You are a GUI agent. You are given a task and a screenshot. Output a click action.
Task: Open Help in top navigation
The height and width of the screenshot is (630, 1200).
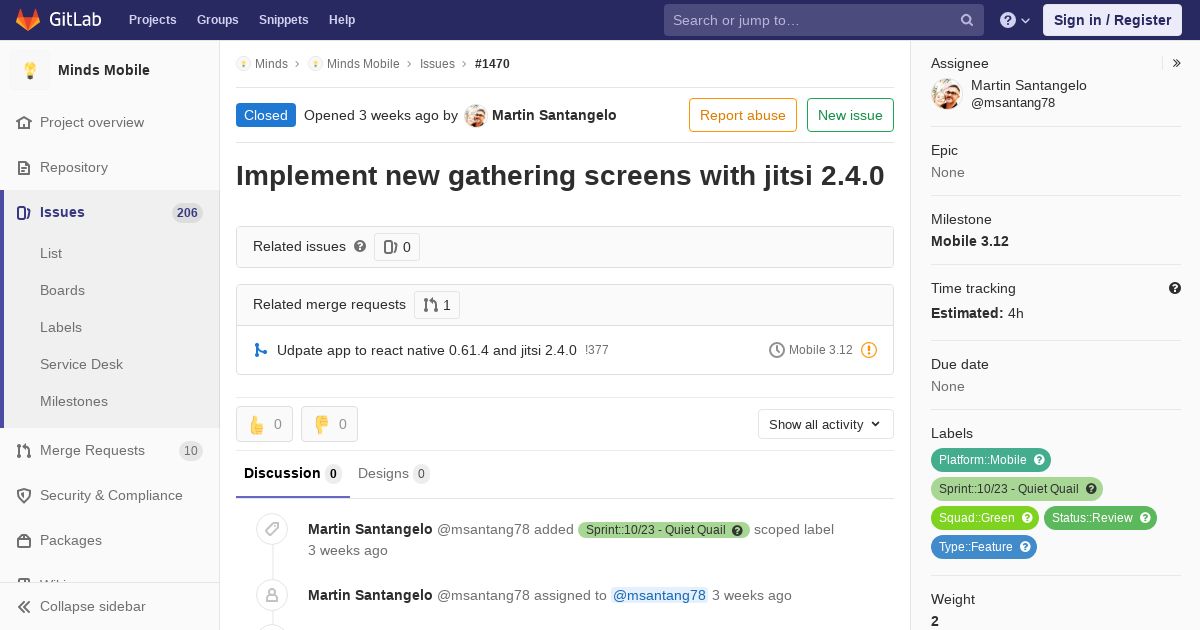[x=342, y=20]
